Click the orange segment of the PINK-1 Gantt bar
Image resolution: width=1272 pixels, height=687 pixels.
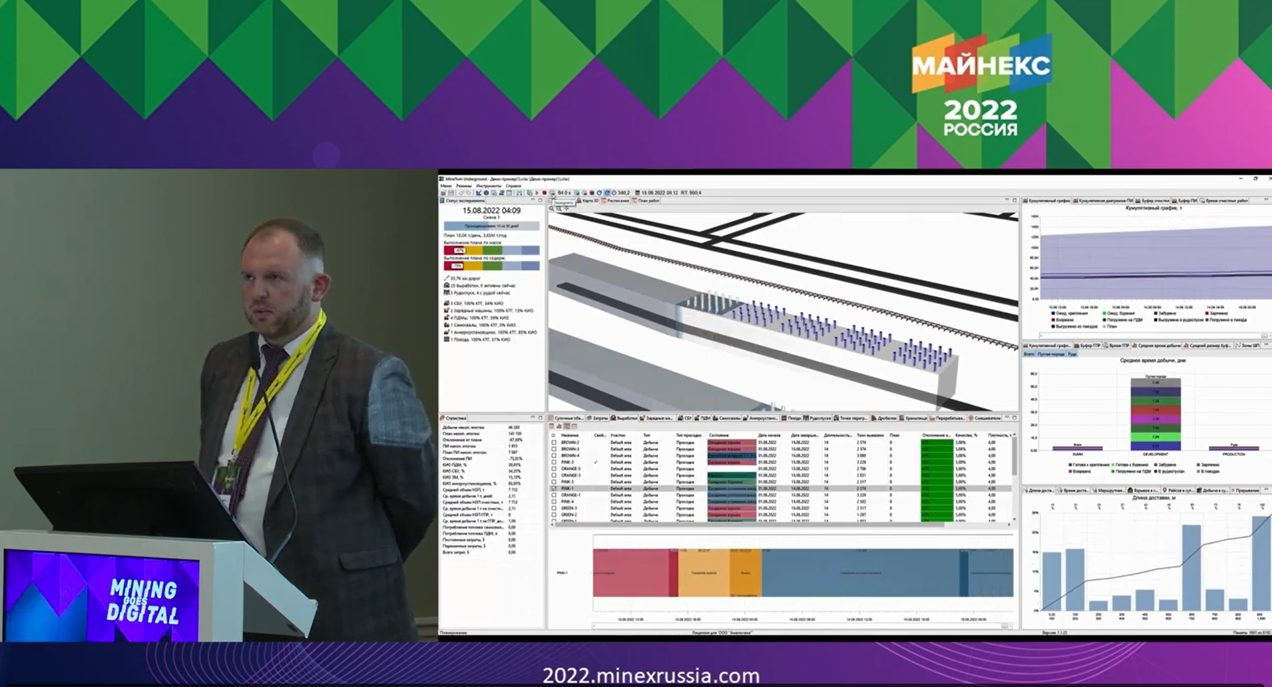click(x=703, y=572)
